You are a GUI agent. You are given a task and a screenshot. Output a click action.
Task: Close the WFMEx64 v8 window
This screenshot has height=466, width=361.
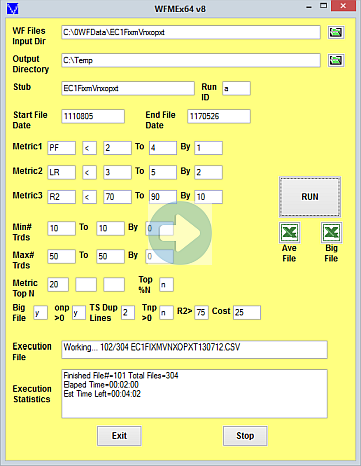click(x=343, y=6)
